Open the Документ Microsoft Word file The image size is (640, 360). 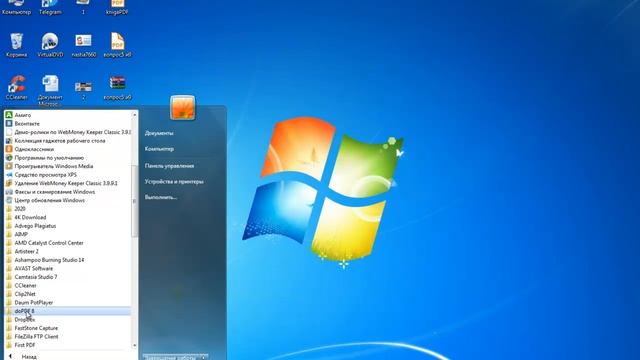coord(50,90)
